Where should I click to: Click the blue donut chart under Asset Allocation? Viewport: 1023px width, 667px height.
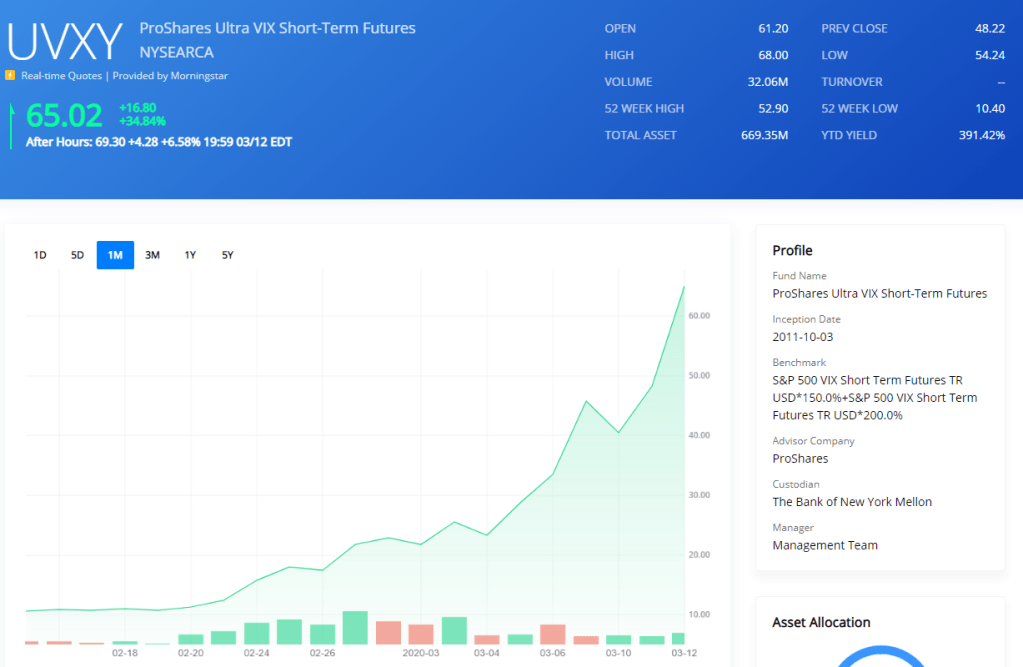[880, 657]
